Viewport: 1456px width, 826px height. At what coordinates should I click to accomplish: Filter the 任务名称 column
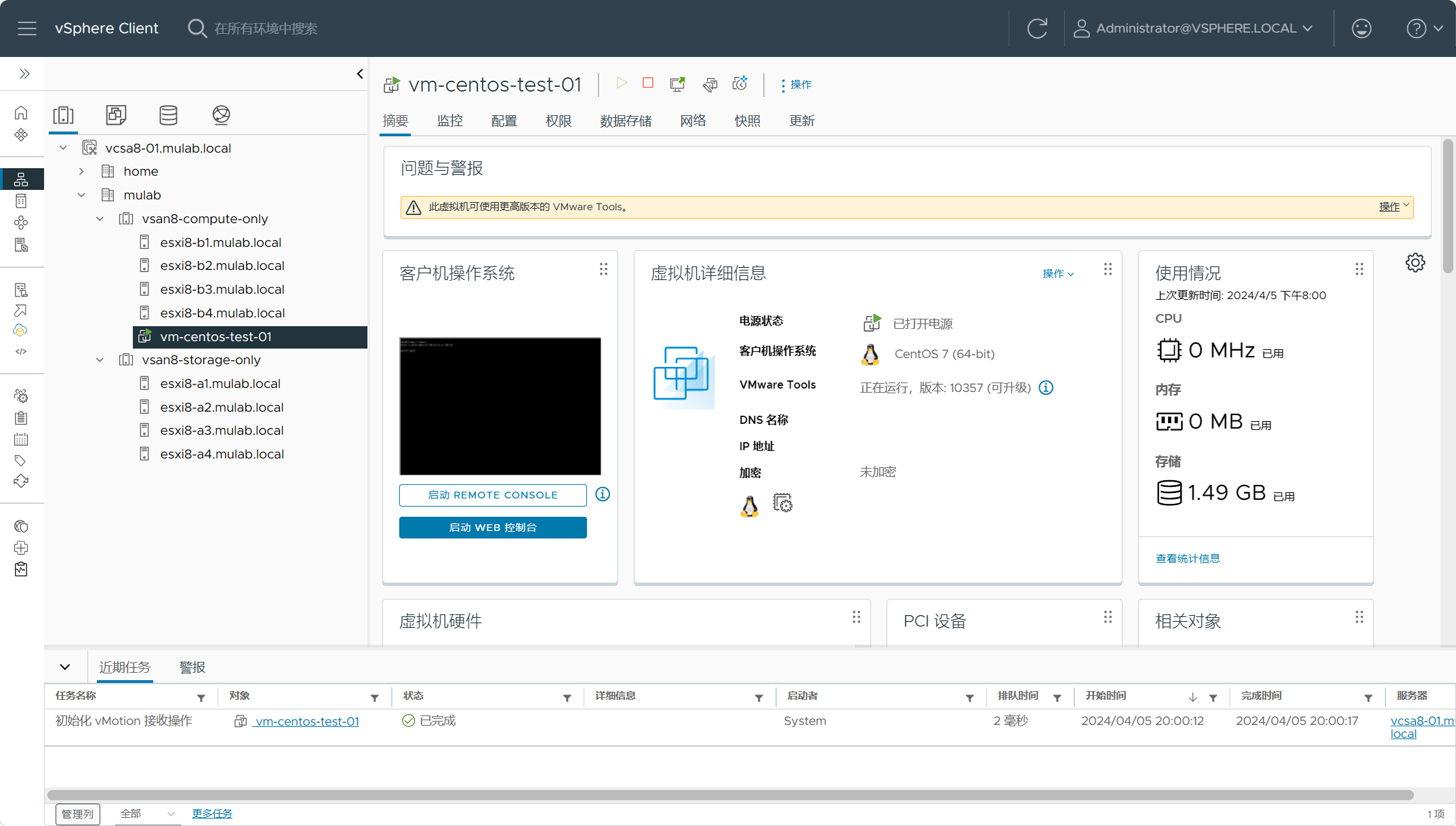click(201, 698)
